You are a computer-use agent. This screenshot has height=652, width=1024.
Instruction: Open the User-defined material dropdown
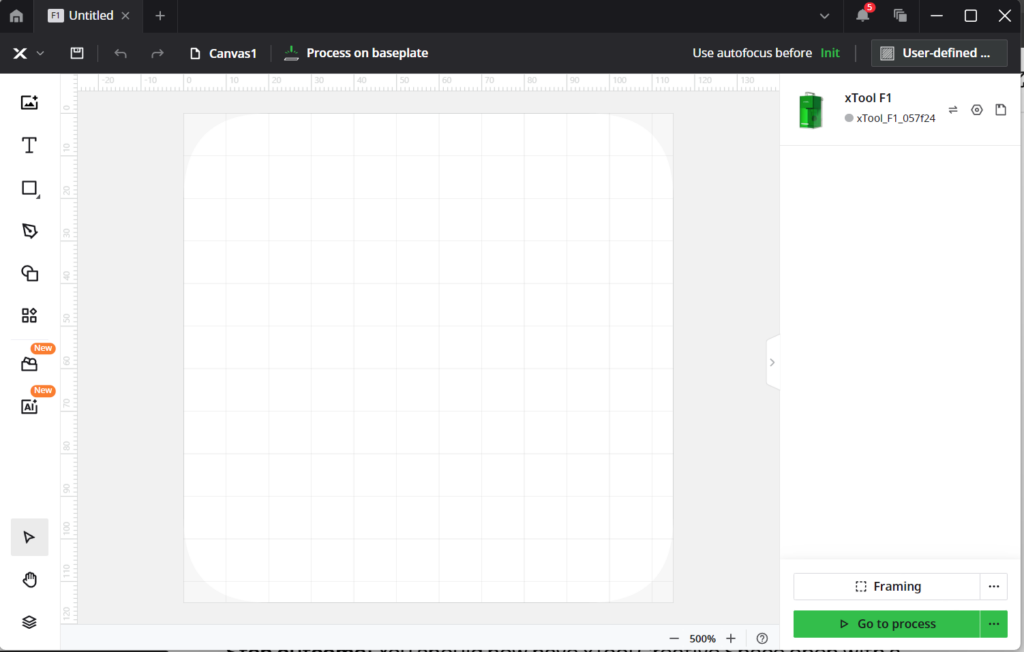point(938,53)
